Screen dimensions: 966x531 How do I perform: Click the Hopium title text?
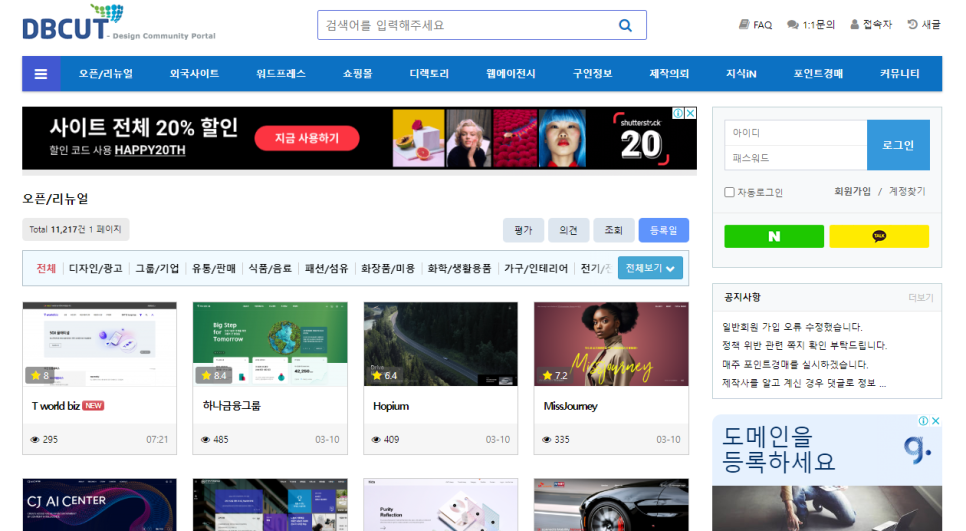[x=391, y=406]
